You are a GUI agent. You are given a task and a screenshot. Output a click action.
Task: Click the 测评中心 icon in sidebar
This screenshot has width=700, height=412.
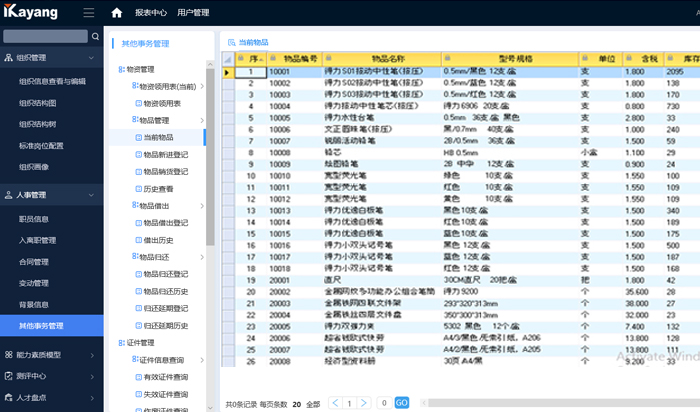pyautogui.click(x=9, y=377)
